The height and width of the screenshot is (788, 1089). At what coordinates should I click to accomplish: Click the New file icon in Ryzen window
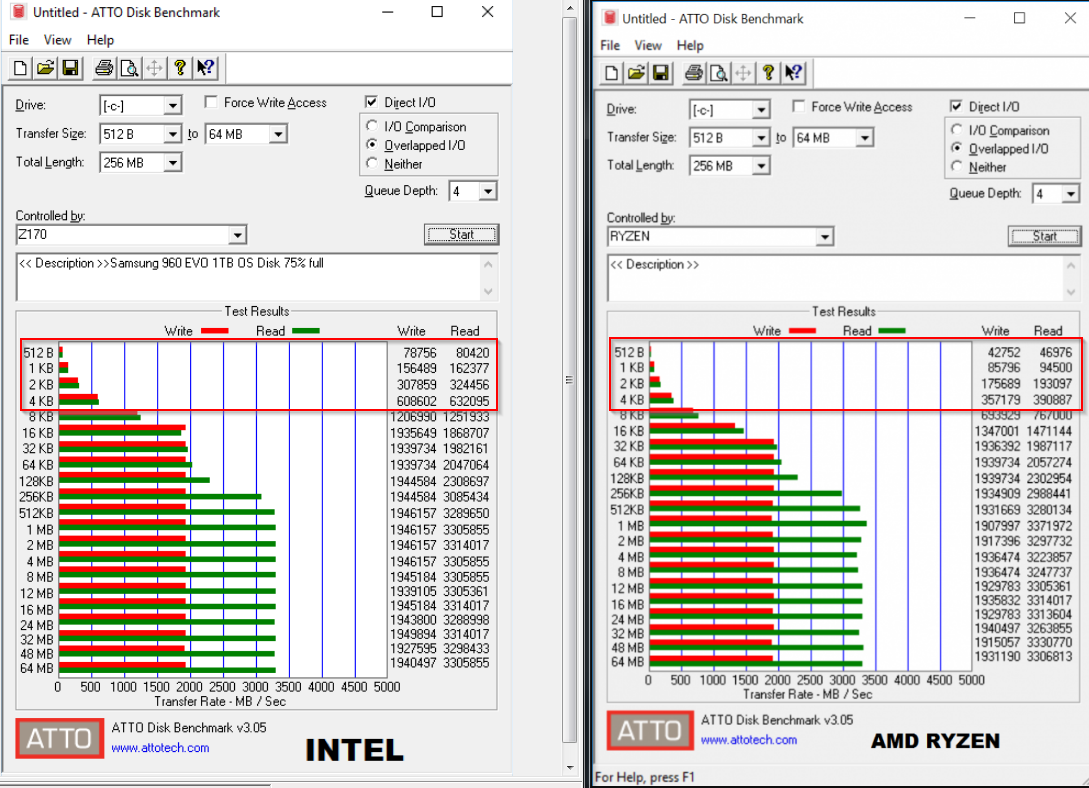[x=611, y=73]
